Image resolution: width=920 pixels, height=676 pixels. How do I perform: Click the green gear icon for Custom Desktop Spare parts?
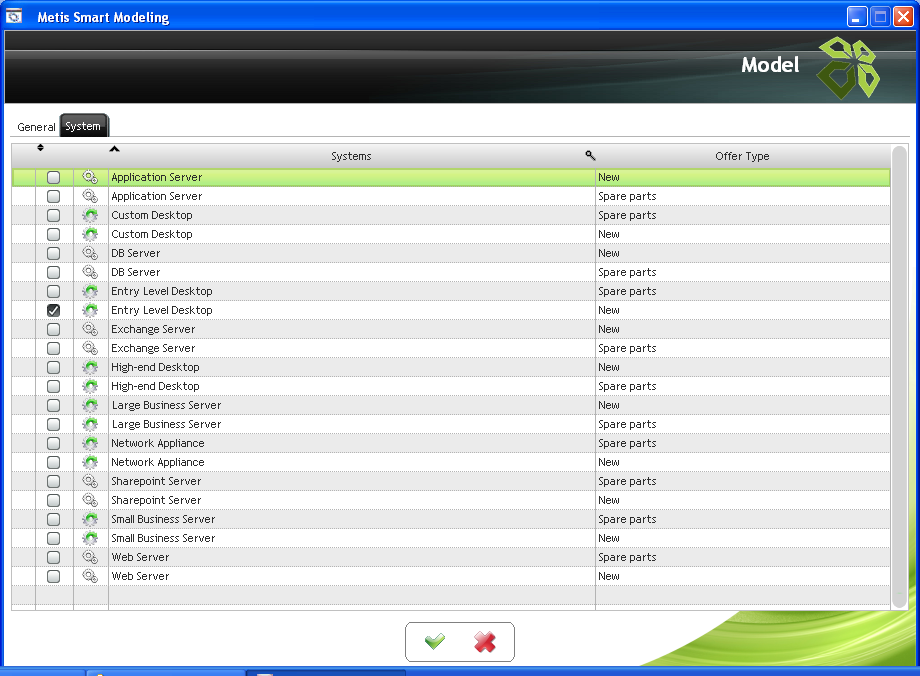point(90,215)
